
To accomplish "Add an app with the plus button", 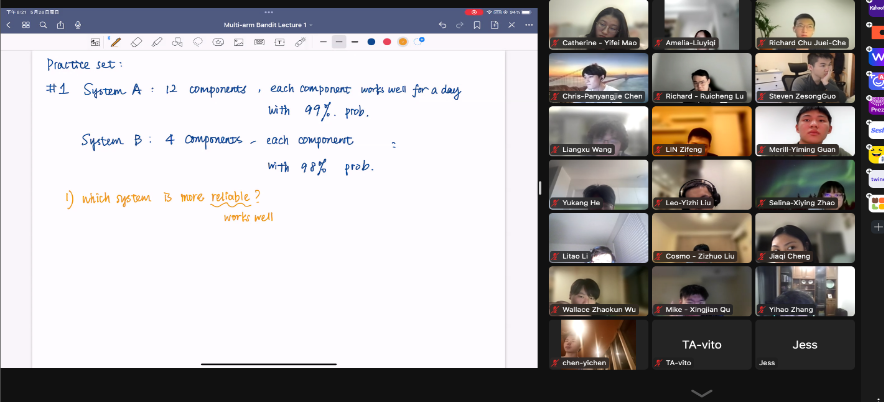I will point(876,227).
